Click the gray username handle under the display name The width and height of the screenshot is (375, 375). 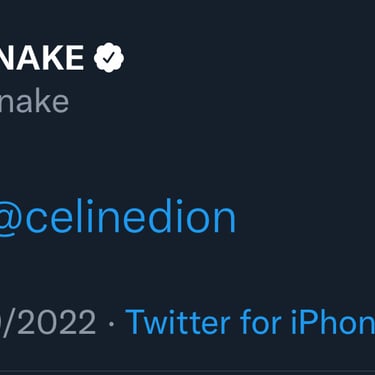click(x=34, y=102)
